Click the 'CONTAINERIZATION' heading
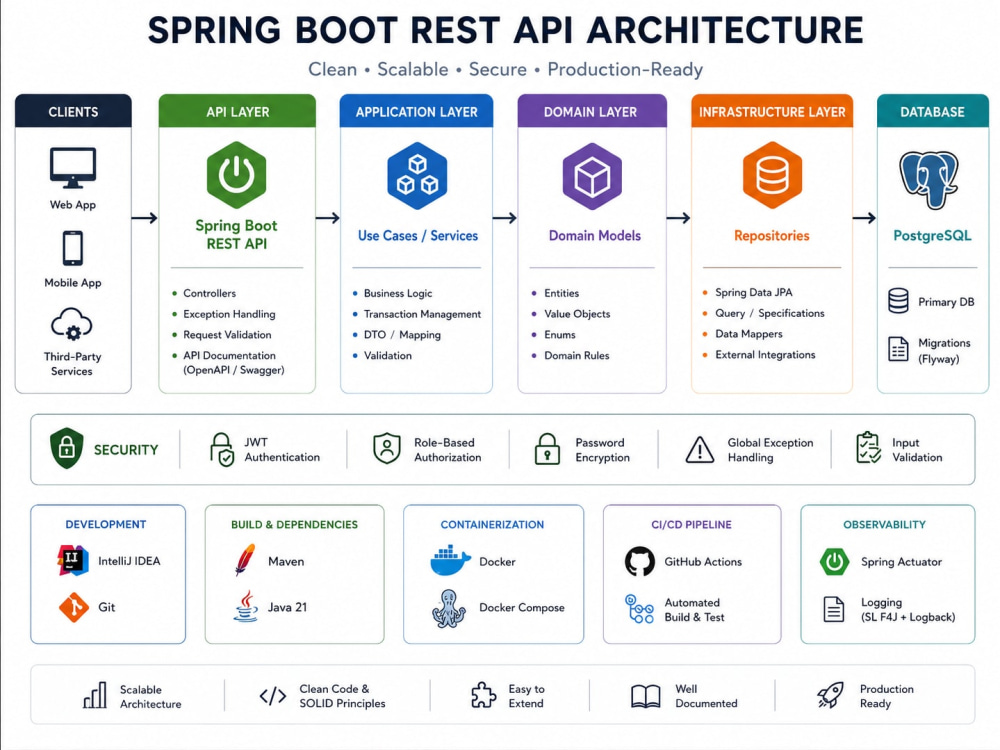 point(492,524)
